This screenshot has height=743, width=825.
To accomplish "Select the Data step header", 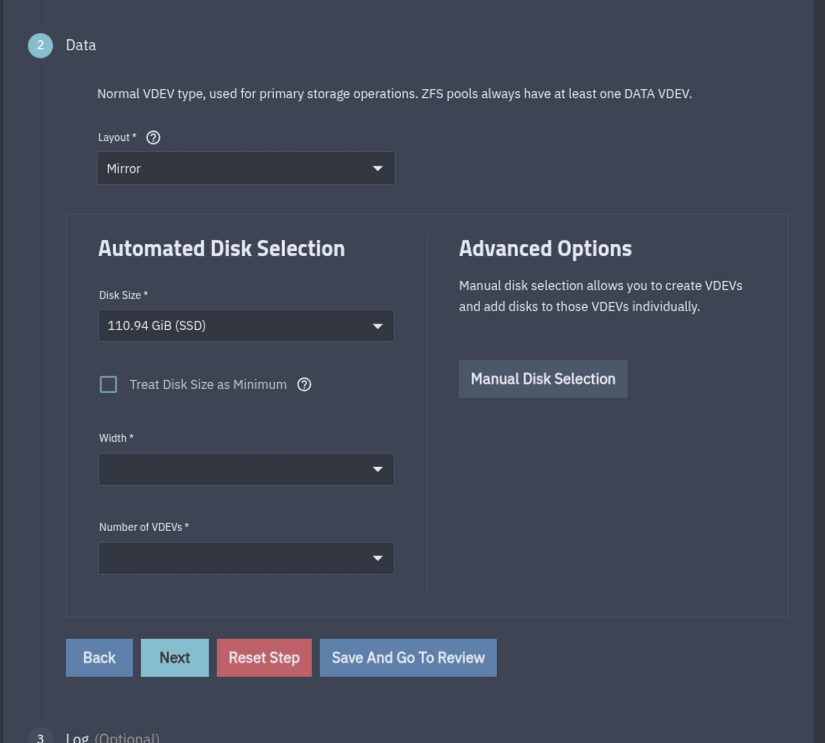I will (81, 45).
